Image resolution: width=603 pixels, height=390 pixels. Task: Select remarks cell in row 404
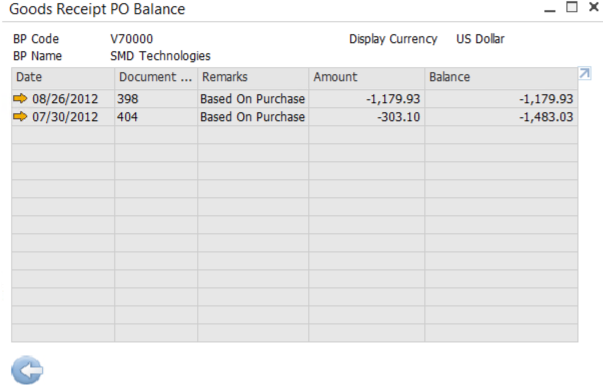[x=253, y=117]
